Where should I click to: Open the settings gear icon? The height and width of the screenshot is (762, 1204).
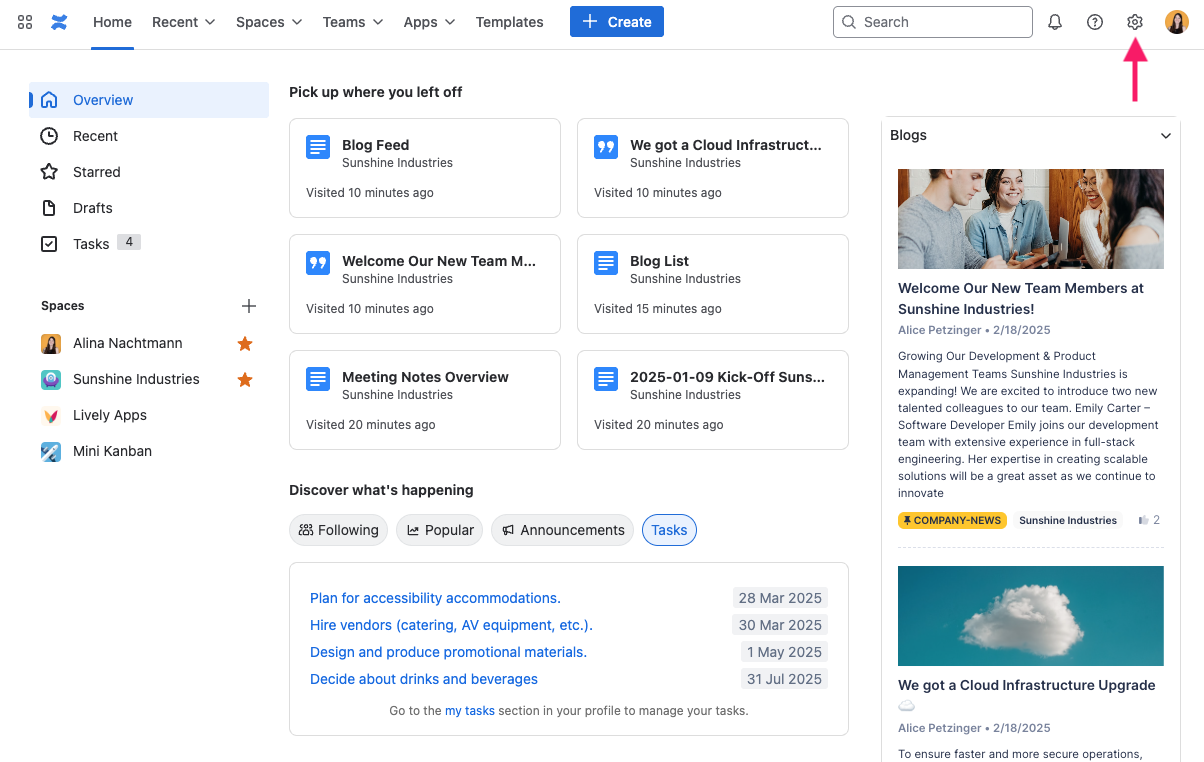1134,21
